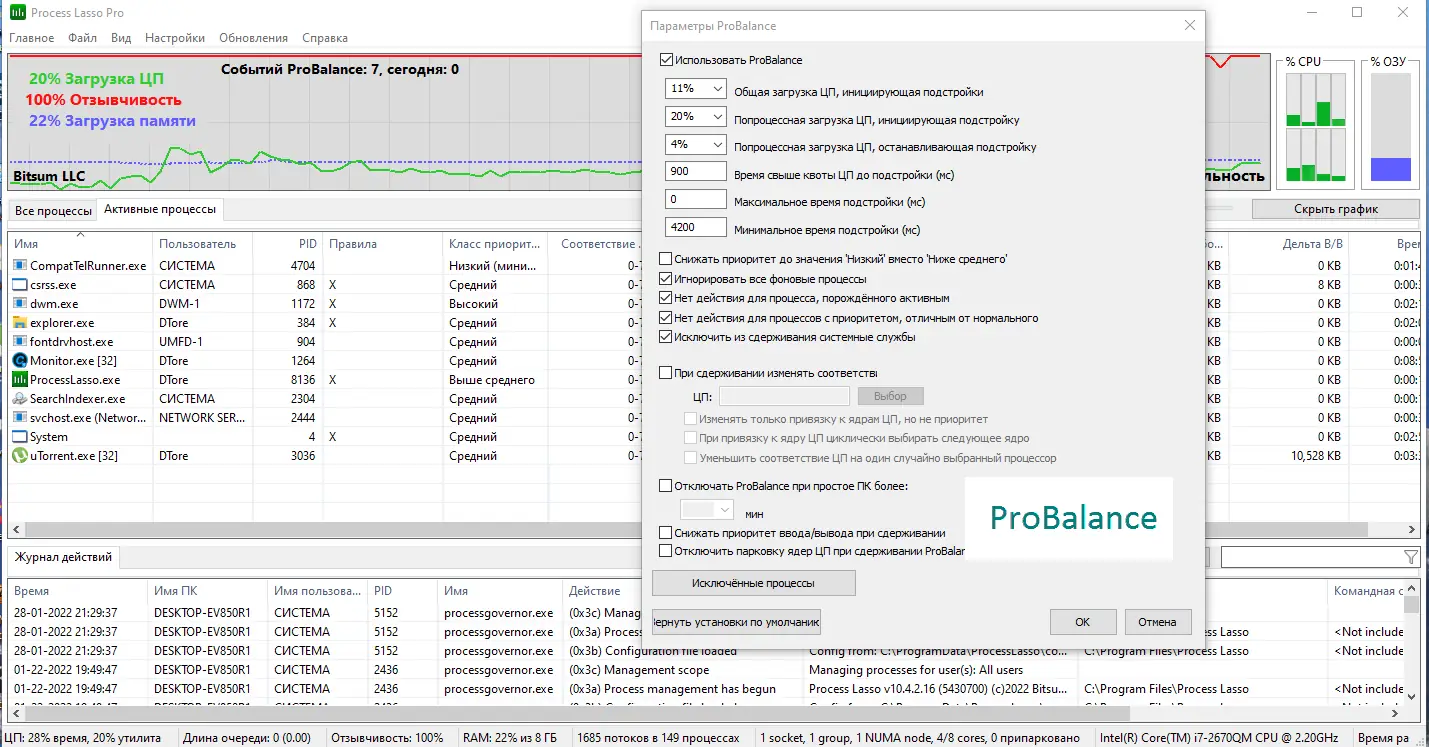1429x747 pixels.
Task: Open the Настройки menu
Action: [174, 37]
